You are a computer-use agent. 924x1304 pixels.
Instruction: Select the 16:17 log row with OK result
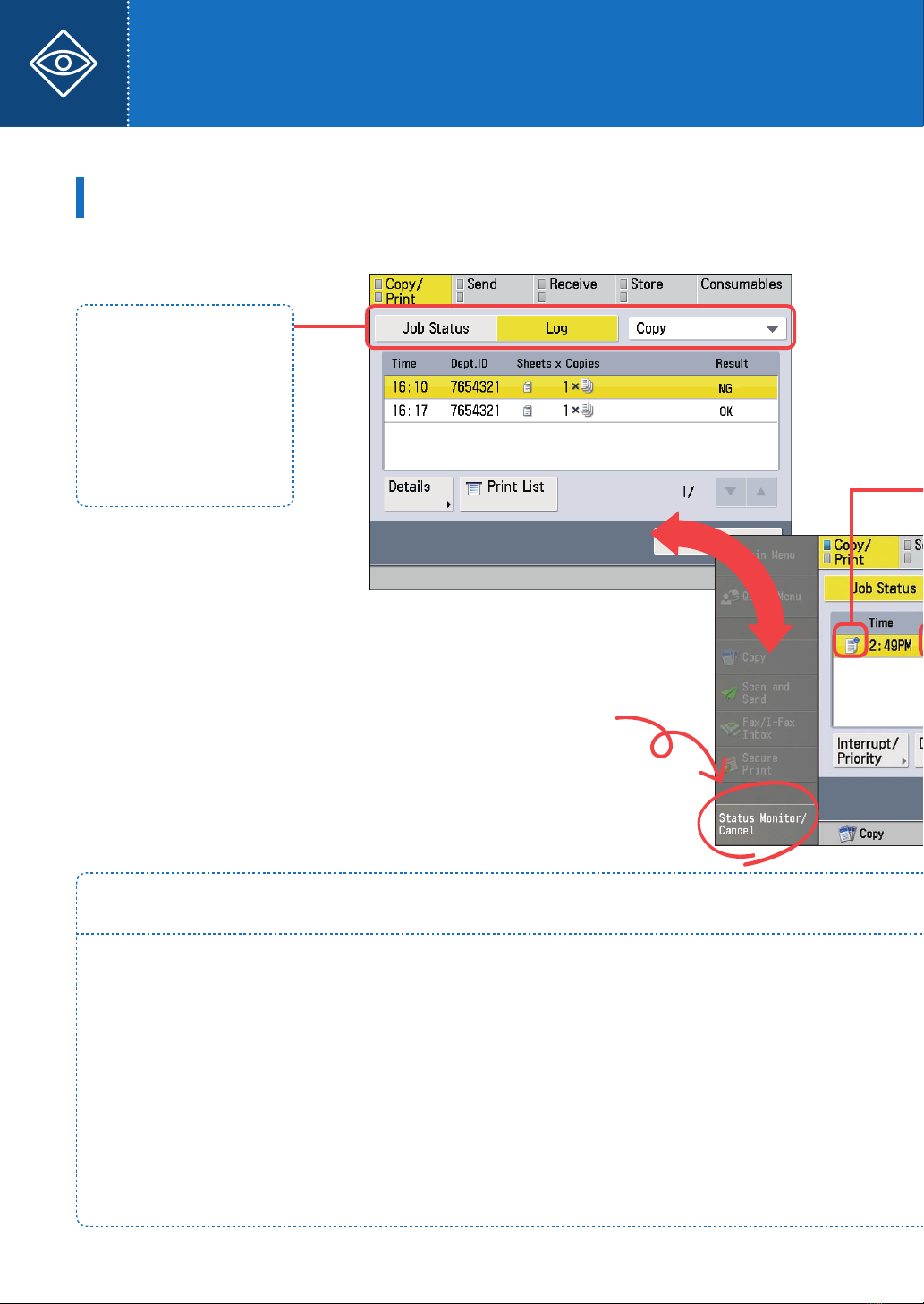581,411
